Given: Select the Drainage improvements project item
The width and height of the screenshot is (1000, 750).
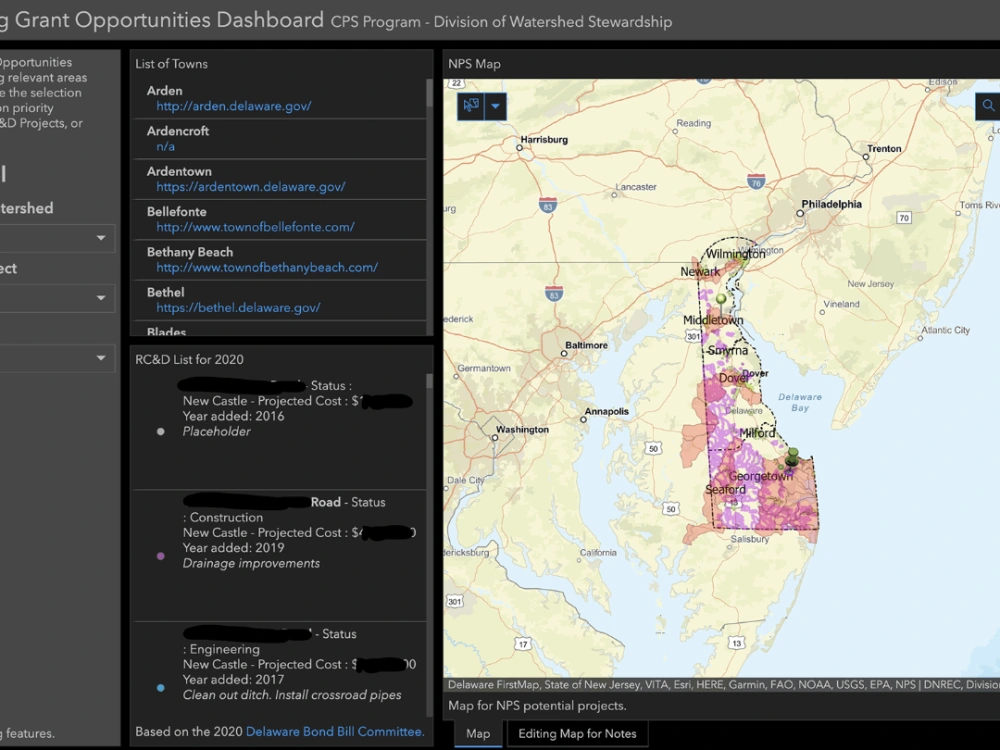Looking at the screenshot, I should click(279, 555).
